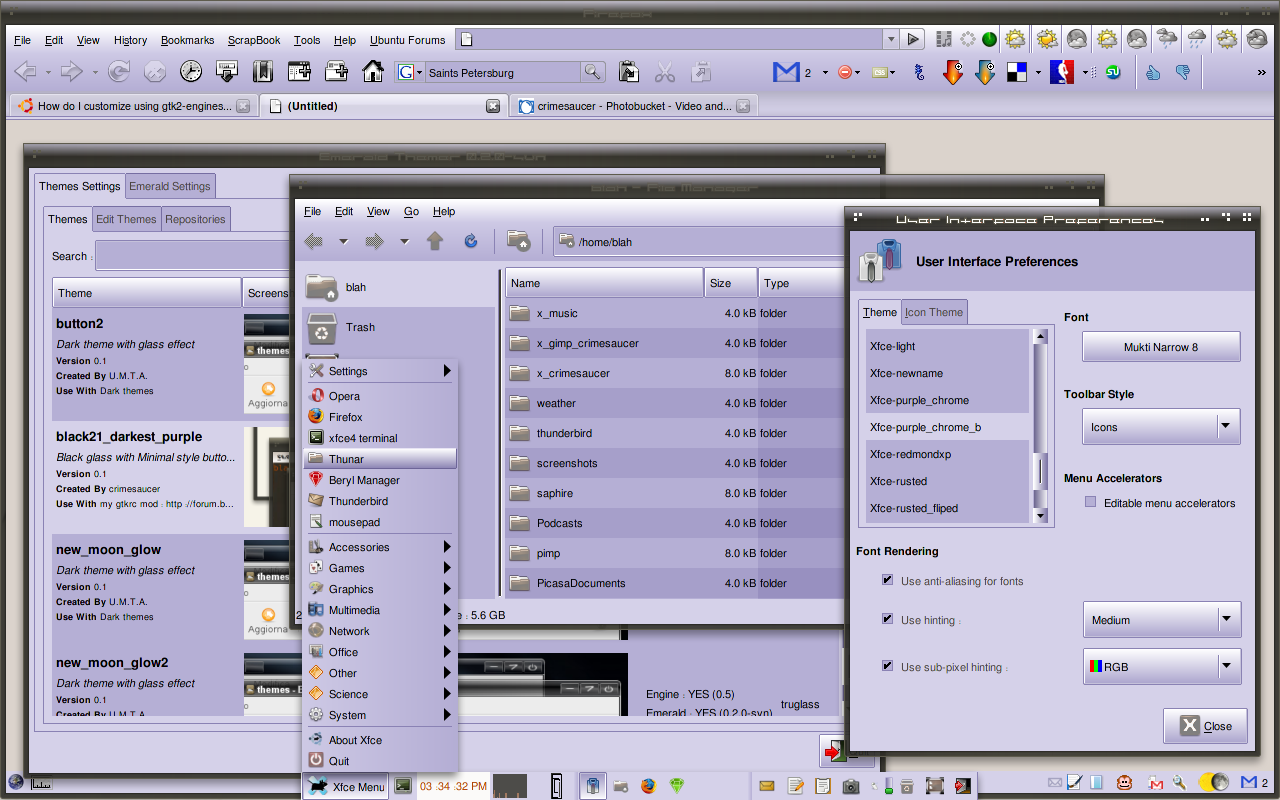The image size is (1280, 800).
Task: Toggle Editable menu accelerators checkbox
Action: click(x=1091, y=503)
